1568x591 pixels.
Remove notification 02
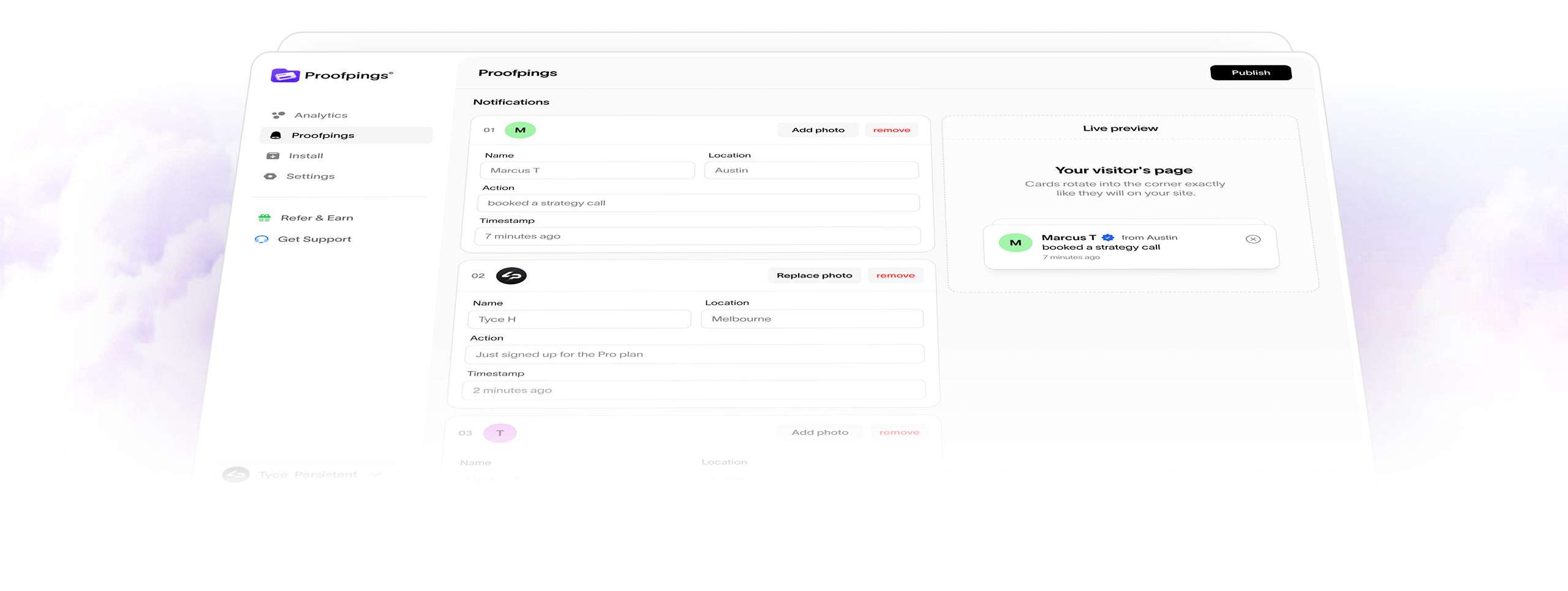[x=895, y=276]
